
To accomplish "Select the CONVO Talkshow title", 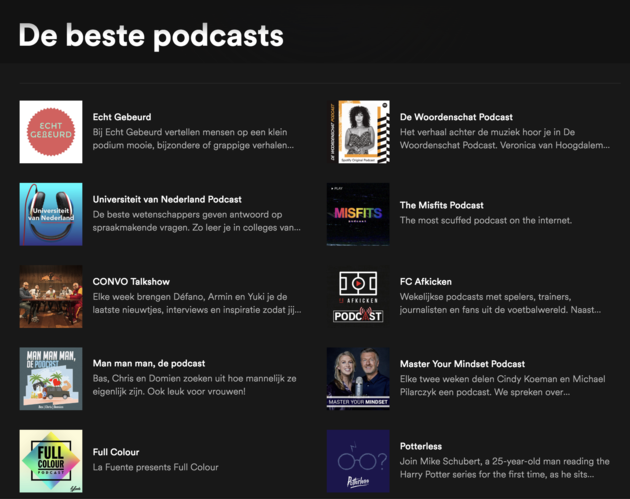I will pyautogui.click(x=131, y=282).
